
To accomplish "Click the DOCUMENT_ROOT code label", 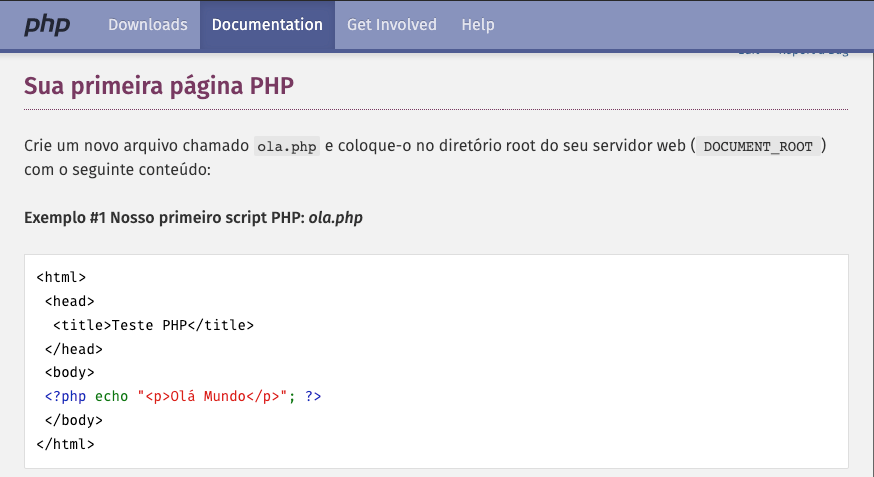I will coord(758,146).
